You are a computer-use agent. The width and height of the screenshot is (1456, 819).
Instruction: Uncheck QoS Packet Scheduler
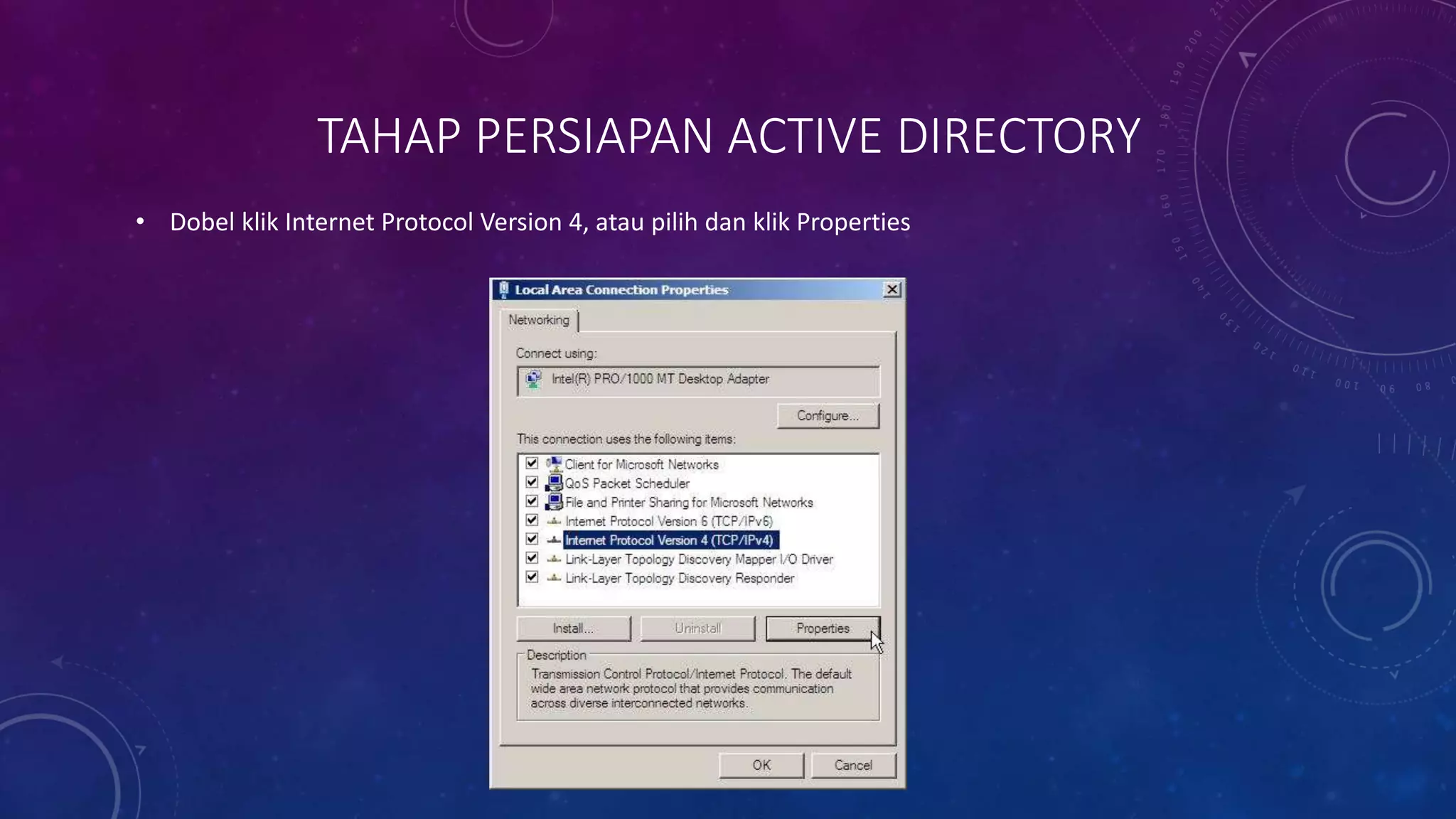pyautogui.click(x=532, y=483)
